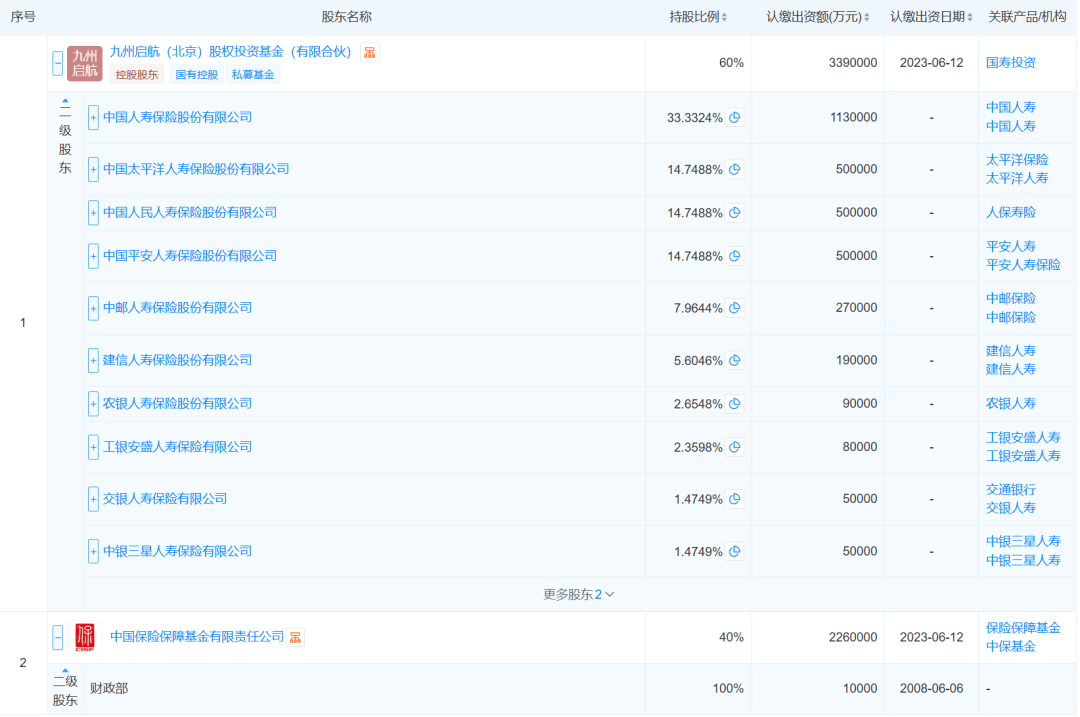
Task: Open related product 保险保障基金
Action: tap(1023, 628)
